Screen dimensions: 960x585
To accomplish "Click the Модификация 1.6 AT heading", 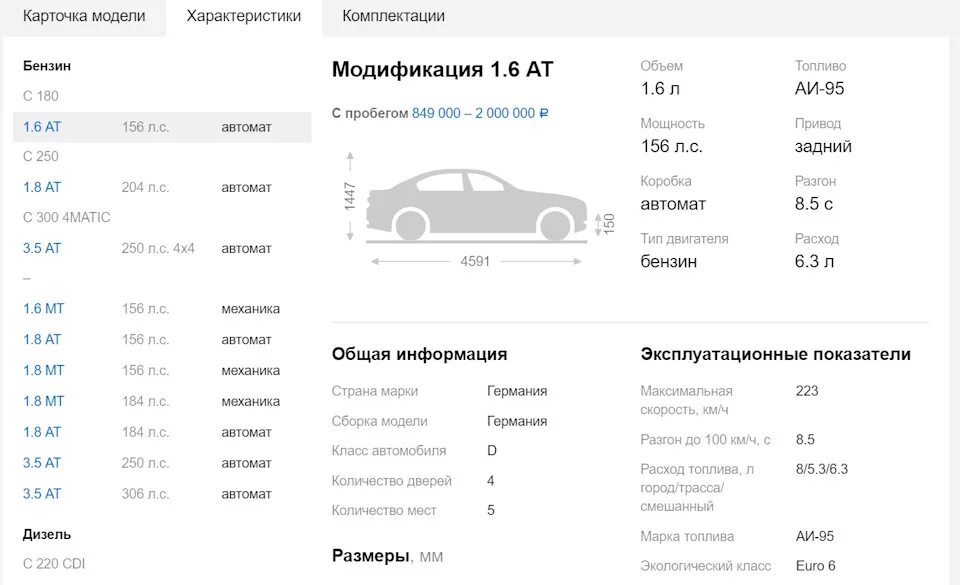I will pyautogui.click(x=442, y=70).
